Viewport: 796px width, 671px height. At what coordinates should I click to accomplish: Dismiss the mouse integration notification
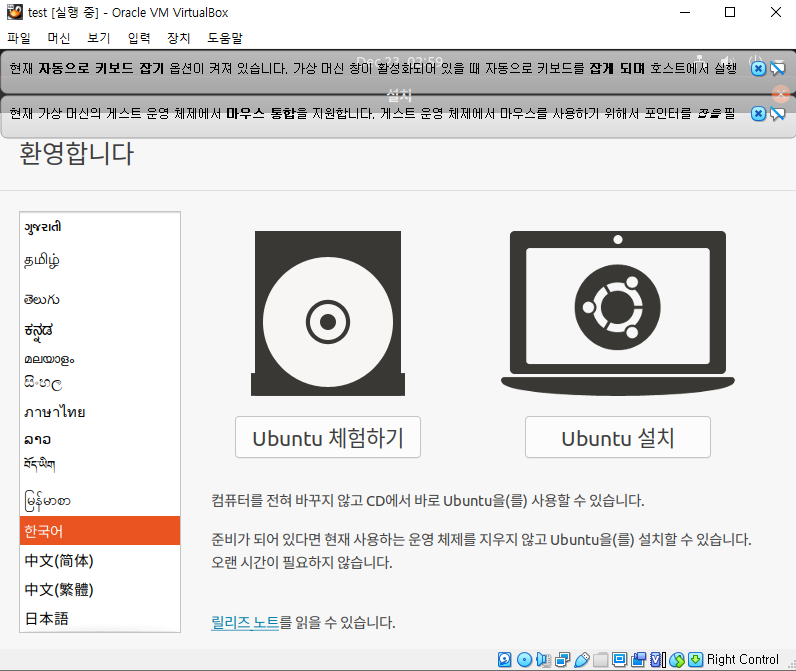[x=758, y=113]
